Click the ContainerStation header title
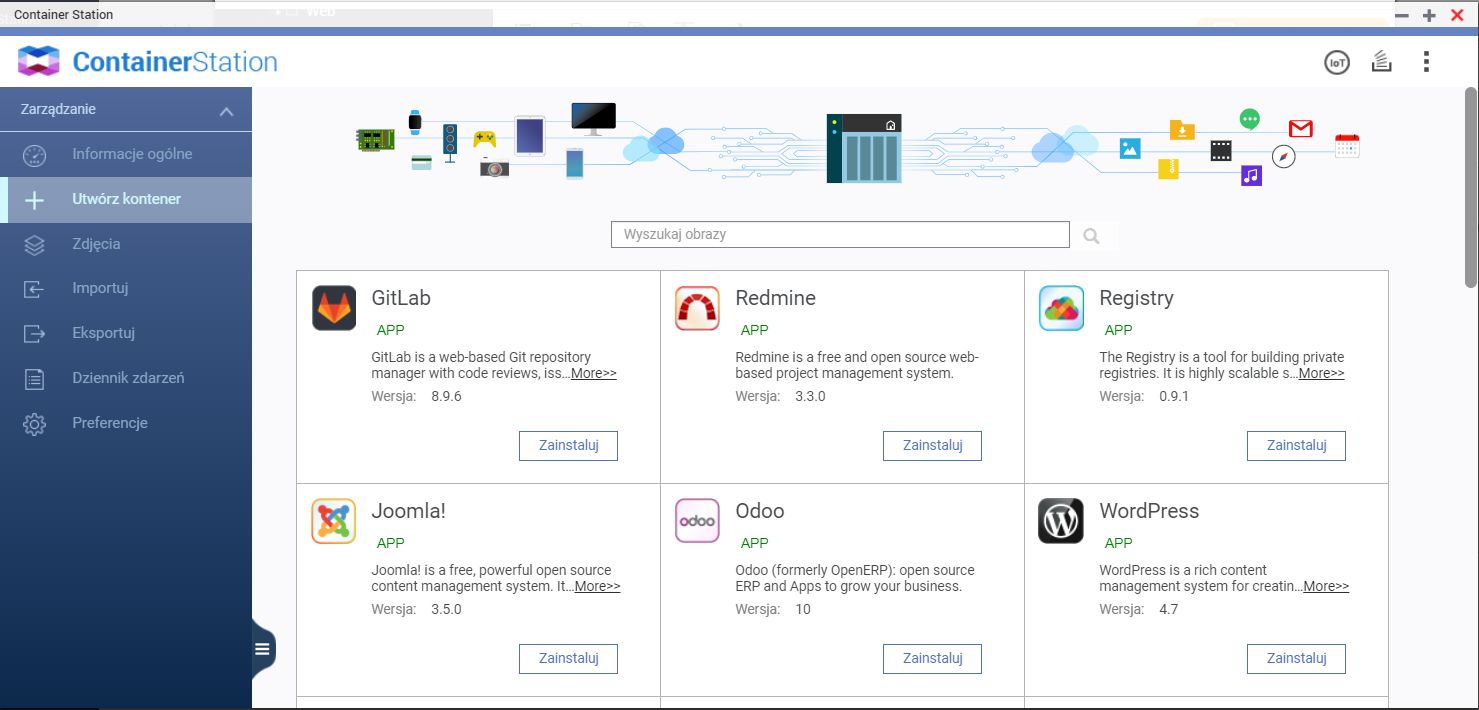Viewport: 1479px width, 710px height. 175,62
